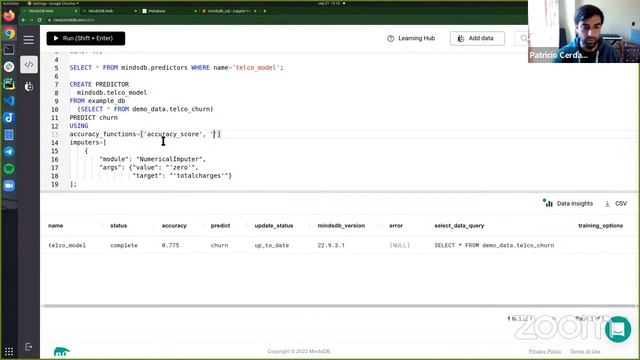Screen dimensions: 640x360
Task: Open the integrations plug icon in the sidebar
Action: coord(29,86)
